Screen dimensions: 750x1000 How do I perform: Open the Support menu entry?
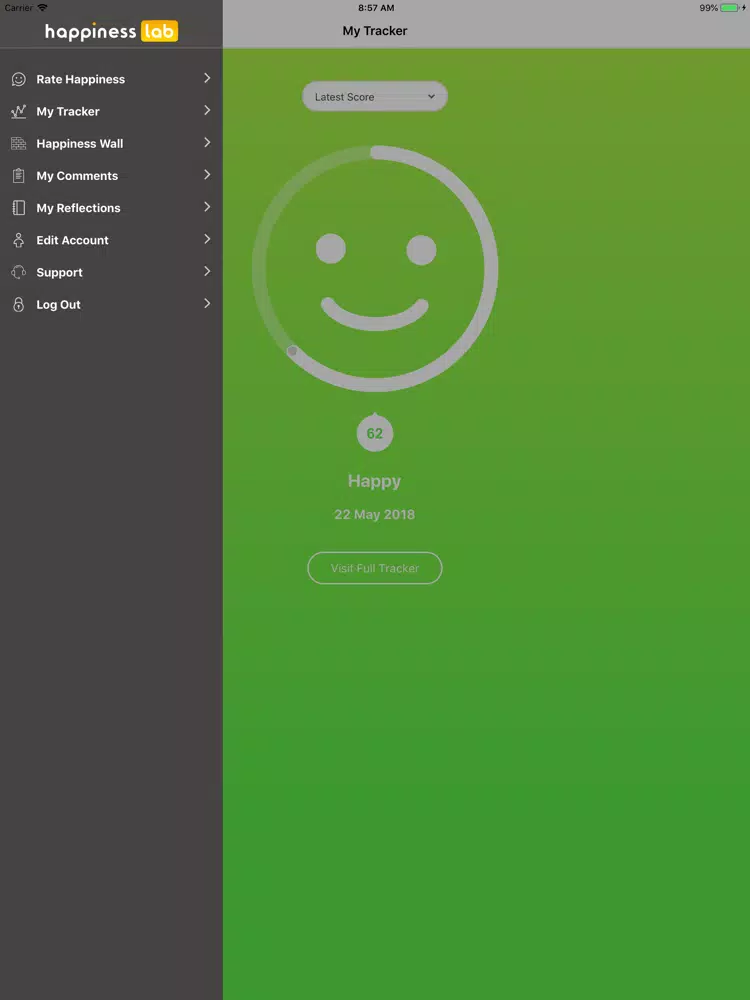click(111, 272)
